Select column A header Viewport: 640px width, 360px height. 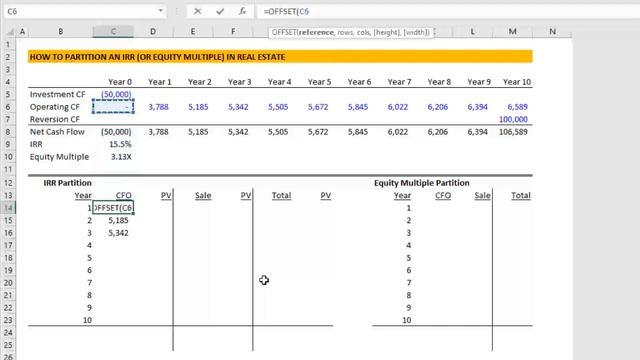pos(22,31)
